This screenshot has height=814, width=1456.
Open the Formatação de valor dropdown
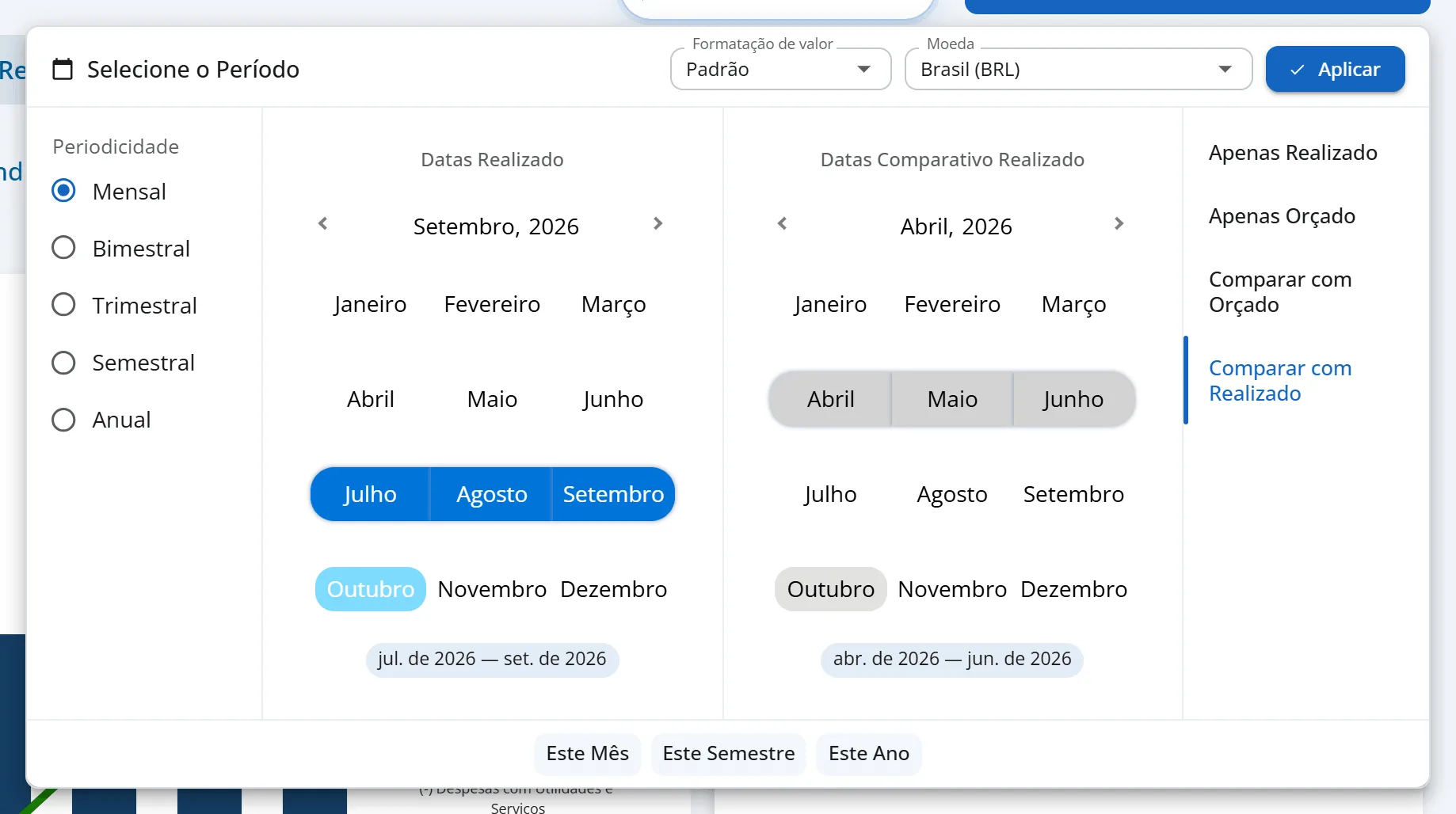[x=780, y=70]
